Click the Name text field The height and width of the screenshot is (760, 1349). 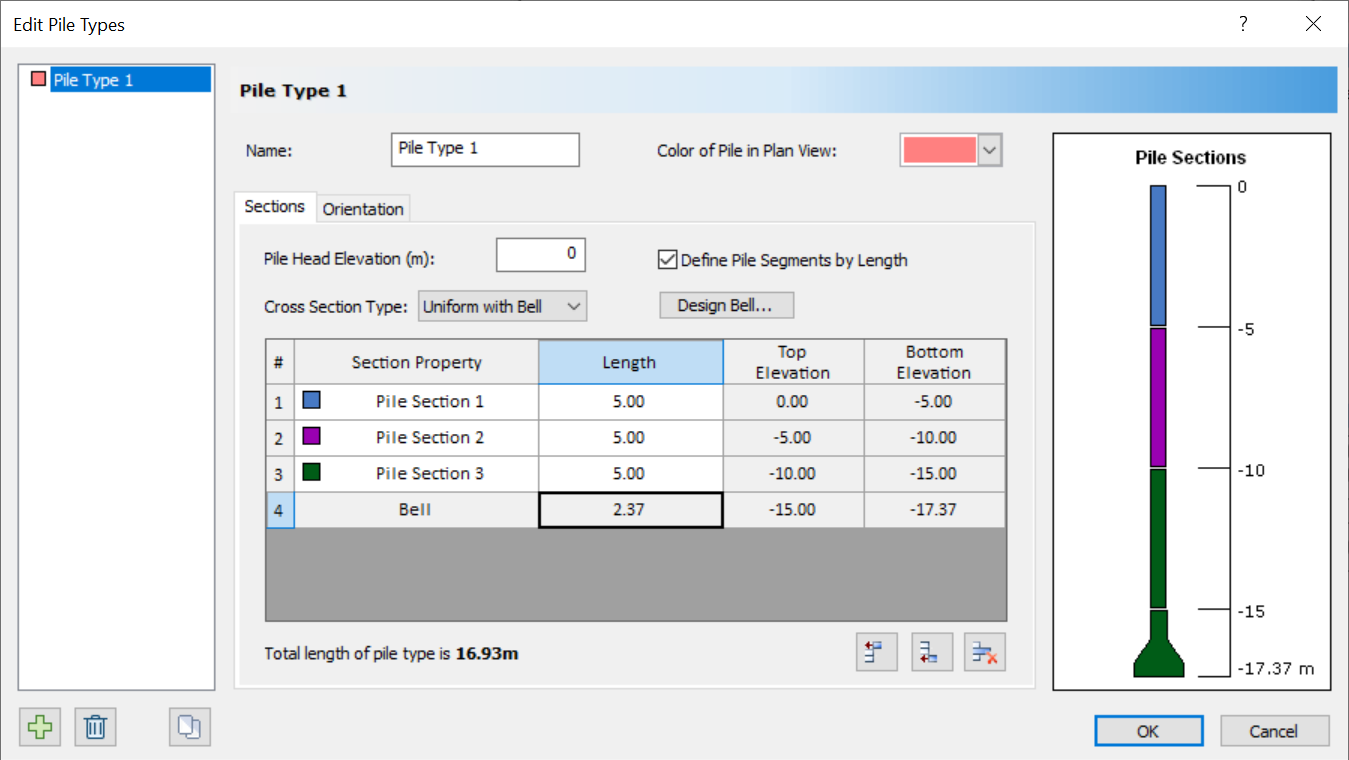coord(485,149)
